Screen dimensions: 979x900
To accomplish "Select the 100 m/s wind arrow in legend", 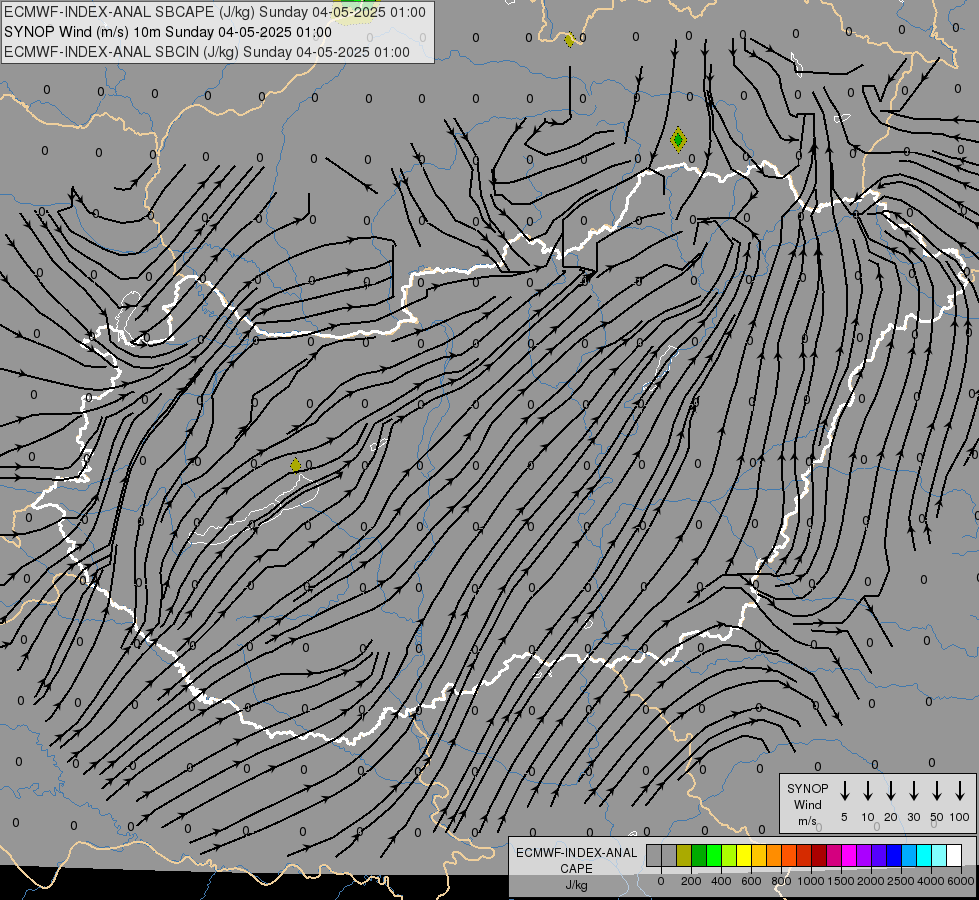I will (960, 791).
